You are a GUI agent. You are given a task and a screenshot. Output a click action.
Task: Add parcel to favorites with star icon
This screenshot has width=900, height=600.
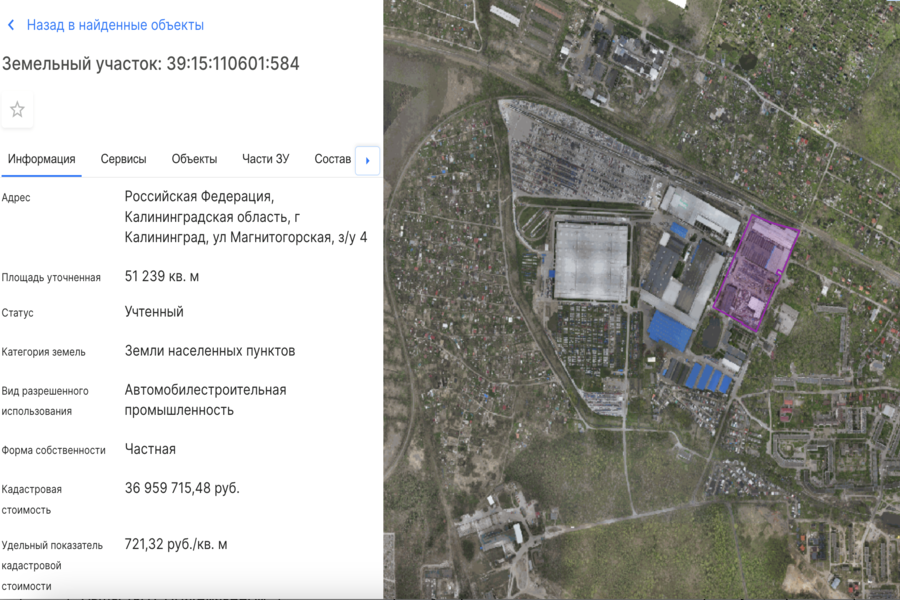pyautogui.click(x=17, y=110)
